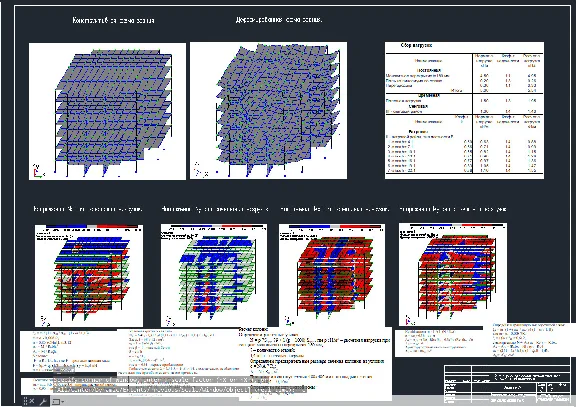Image resolution: width=576 pixels, height=407 pixels.
Task: Click the command line drag grip handle
Action: 26,401
